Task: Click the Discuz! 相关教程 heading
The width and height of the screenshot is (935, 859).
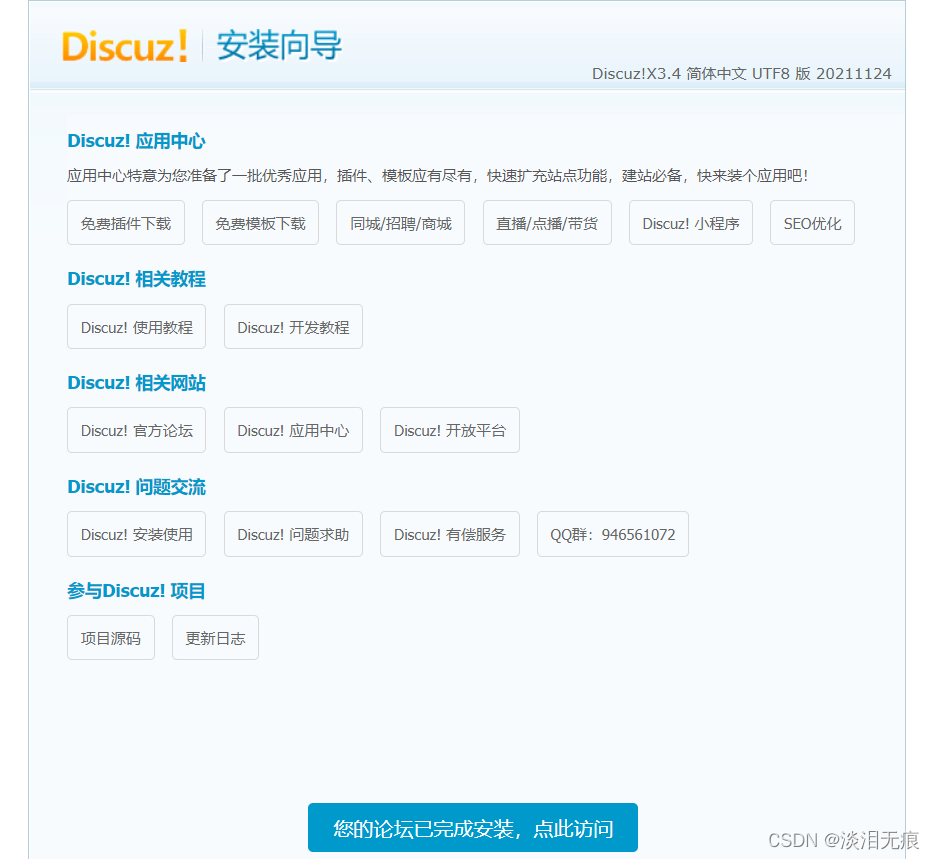Action: 137,279
